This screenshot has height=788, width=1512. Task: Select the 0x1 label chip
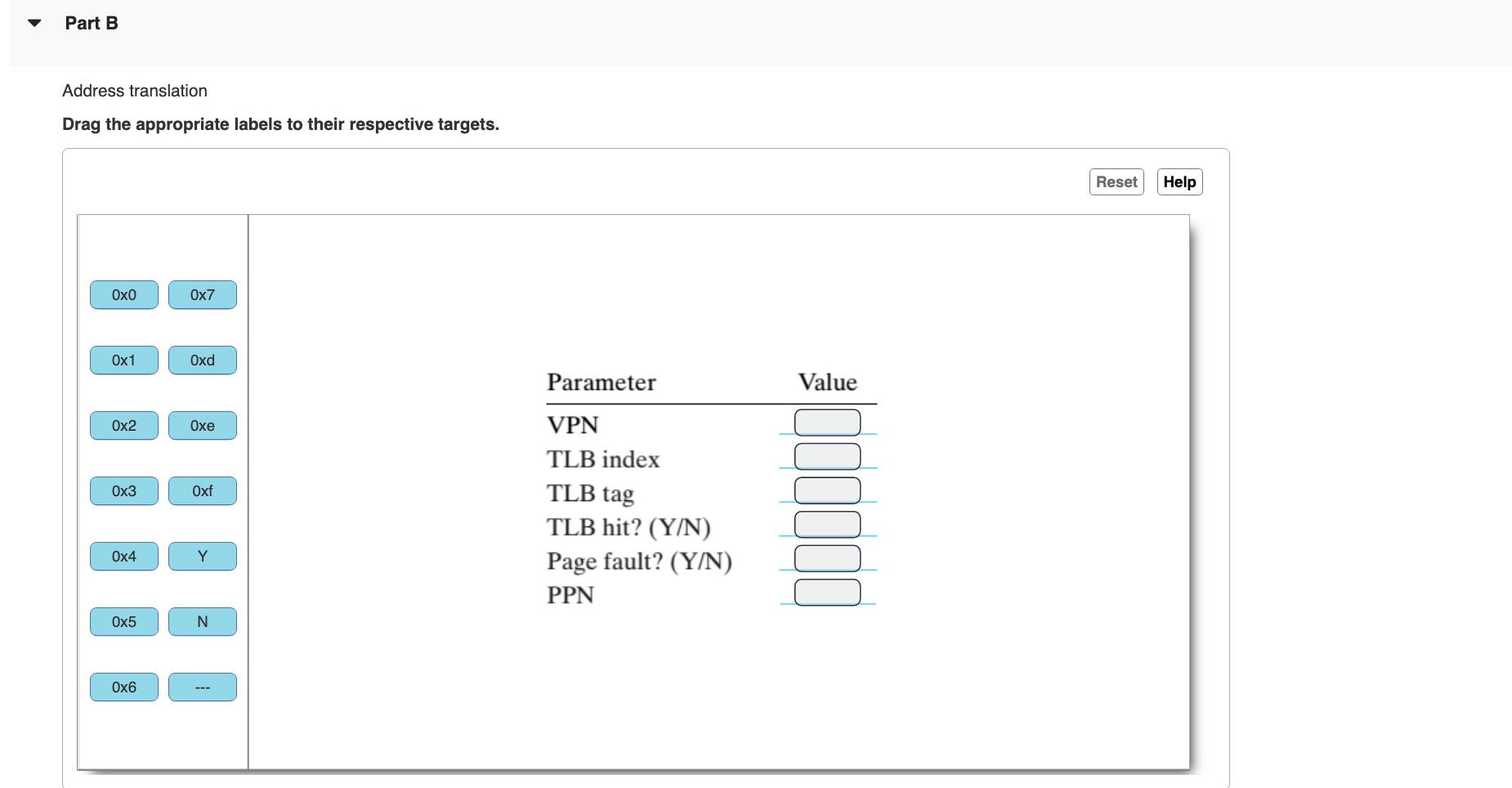coord(123,360)
